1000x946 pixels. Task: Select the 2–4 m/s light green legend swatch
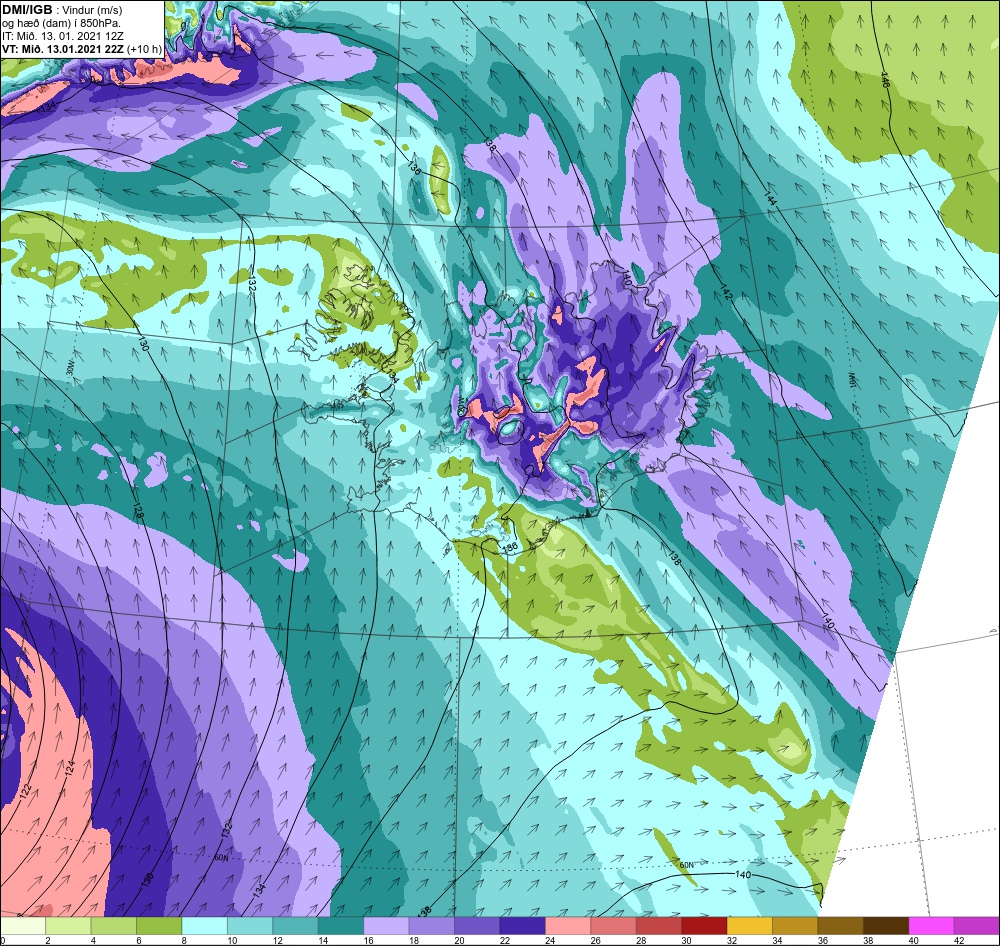pyautogui.click(x=68, y=926)
